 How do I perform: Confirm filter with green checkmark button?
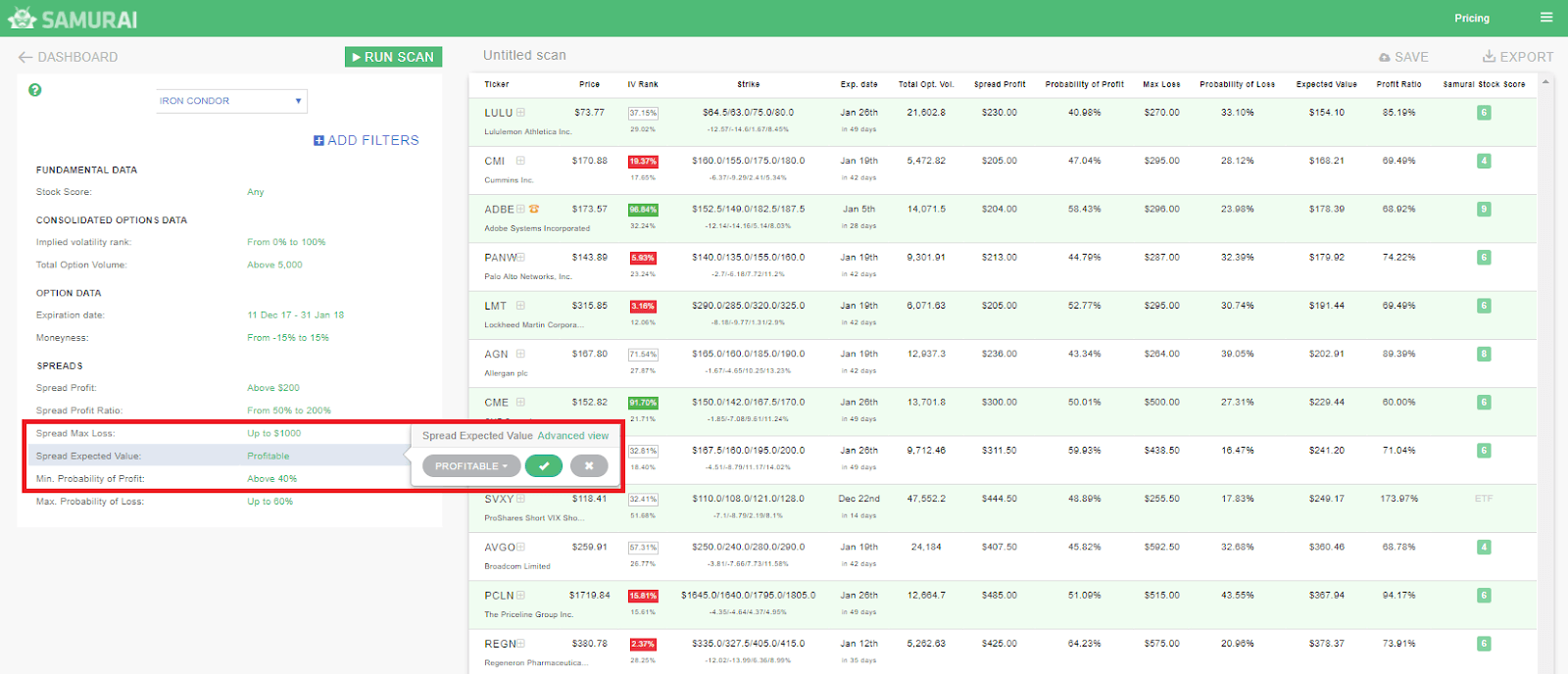pos(543,466)
